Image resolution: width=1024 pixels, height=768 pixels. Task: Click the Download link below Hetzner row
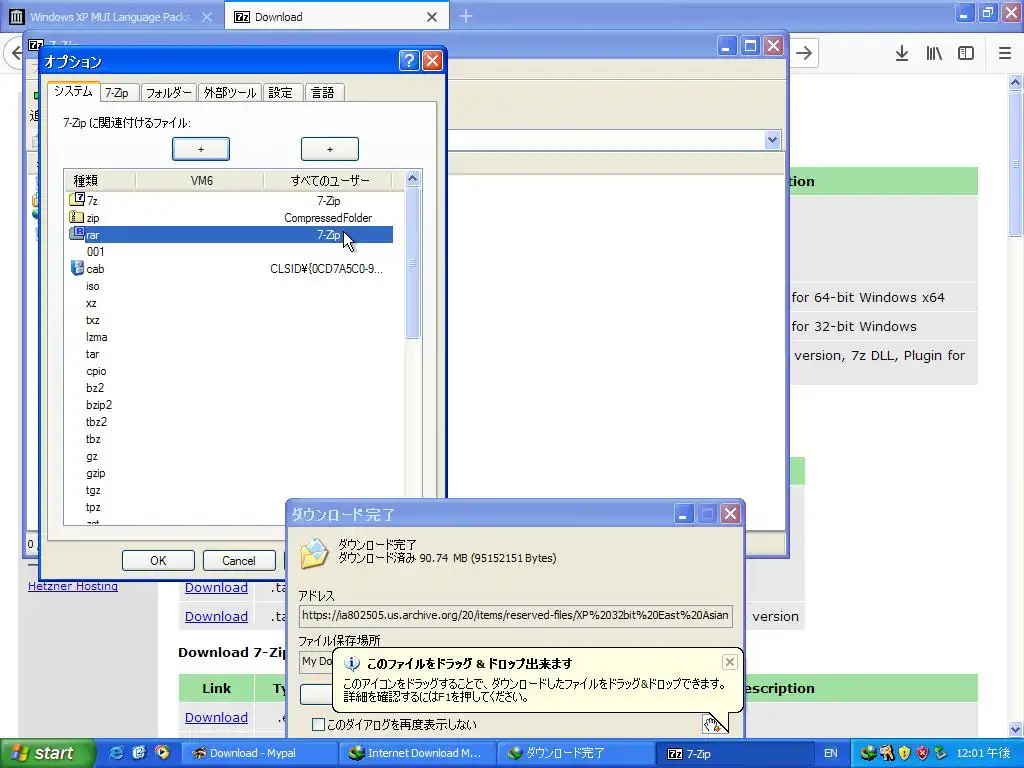coord(216,616)
